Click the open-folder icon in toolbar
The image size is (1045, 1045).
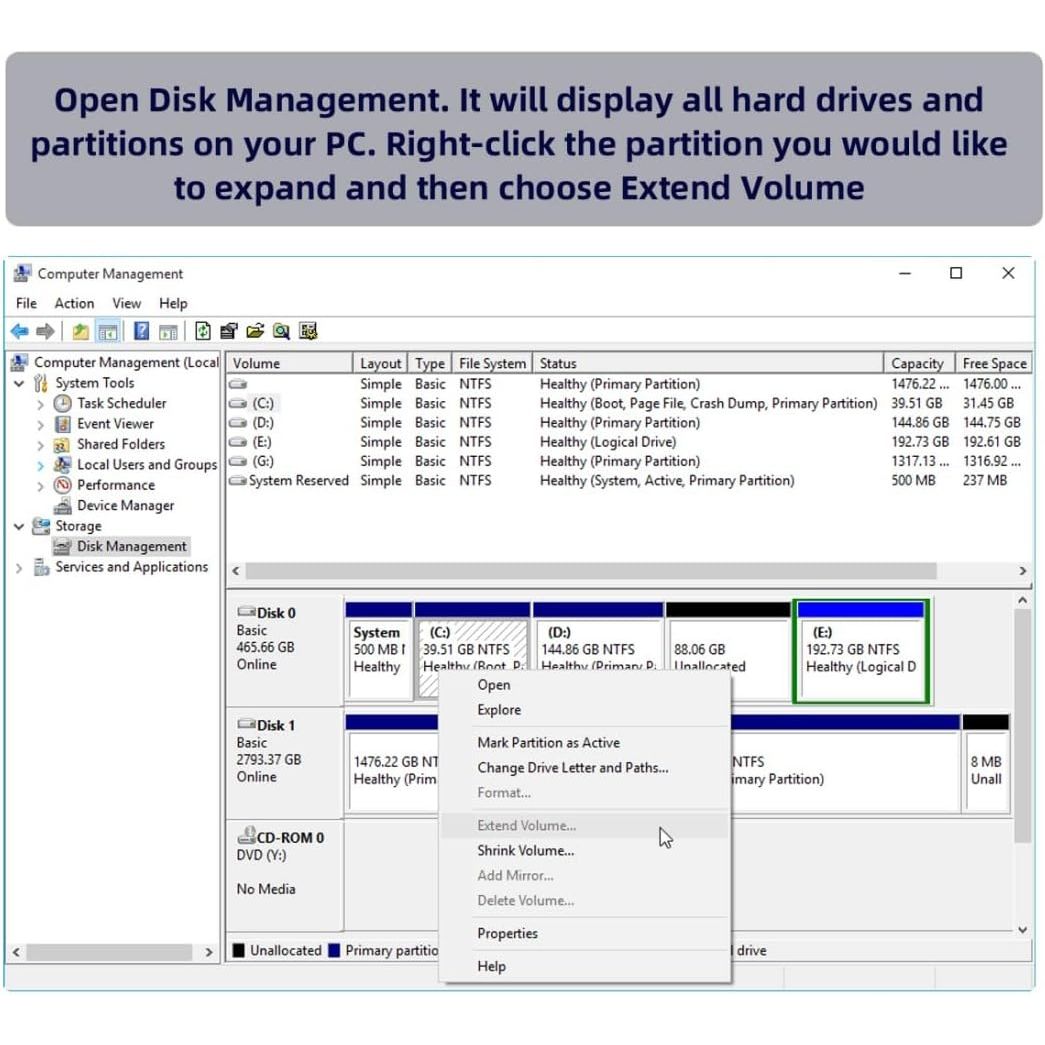(x=255, y=331)
